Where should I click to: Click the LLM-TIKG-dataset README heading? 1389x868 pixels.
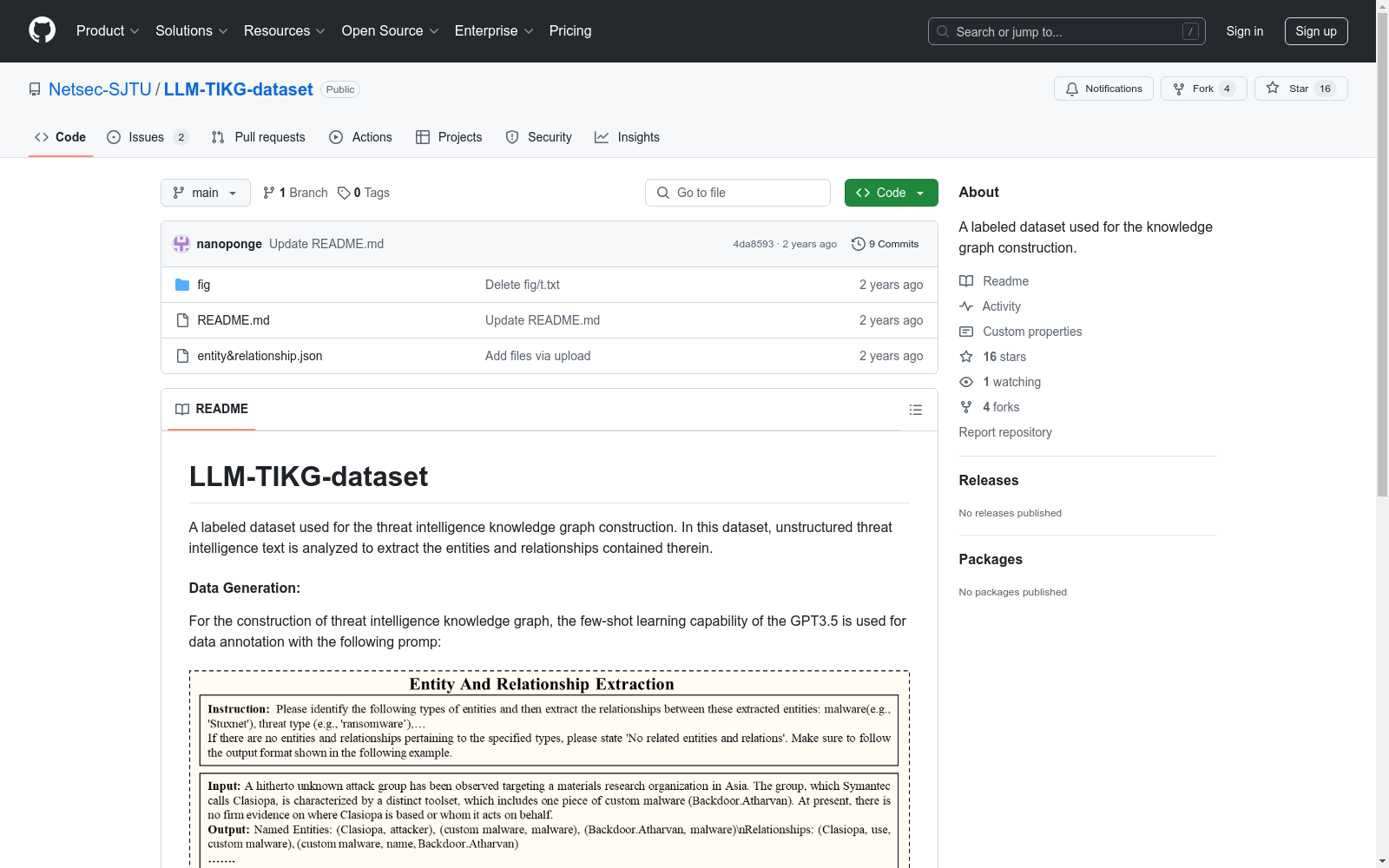tap(308, 477)
